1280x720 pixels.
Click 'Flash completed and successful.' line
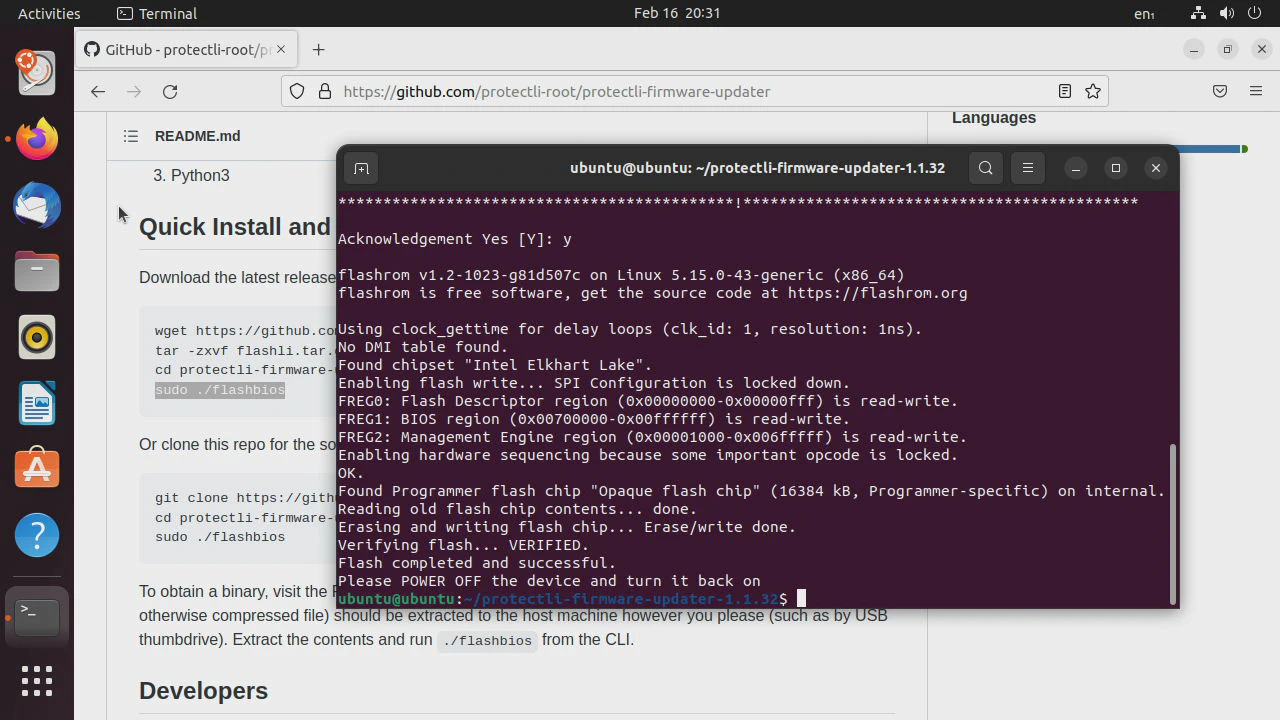click(x=477, y=563)
